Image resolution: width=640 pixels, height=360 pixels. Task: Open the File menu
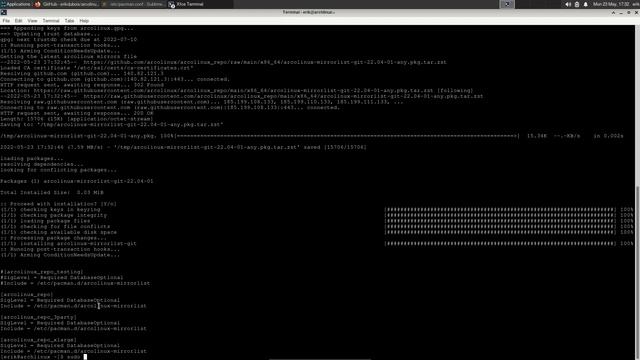(x=6, y=20)
